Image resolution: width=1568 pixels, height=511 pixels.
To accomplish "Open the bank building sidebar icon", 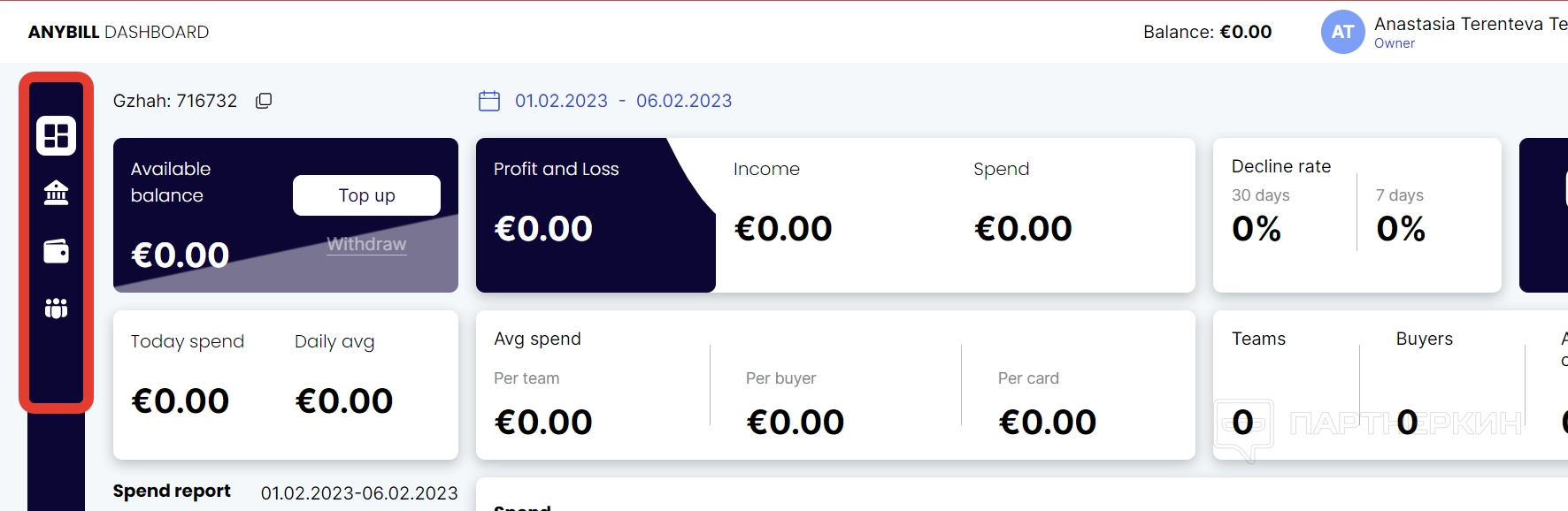I will [x=56, y=193].
